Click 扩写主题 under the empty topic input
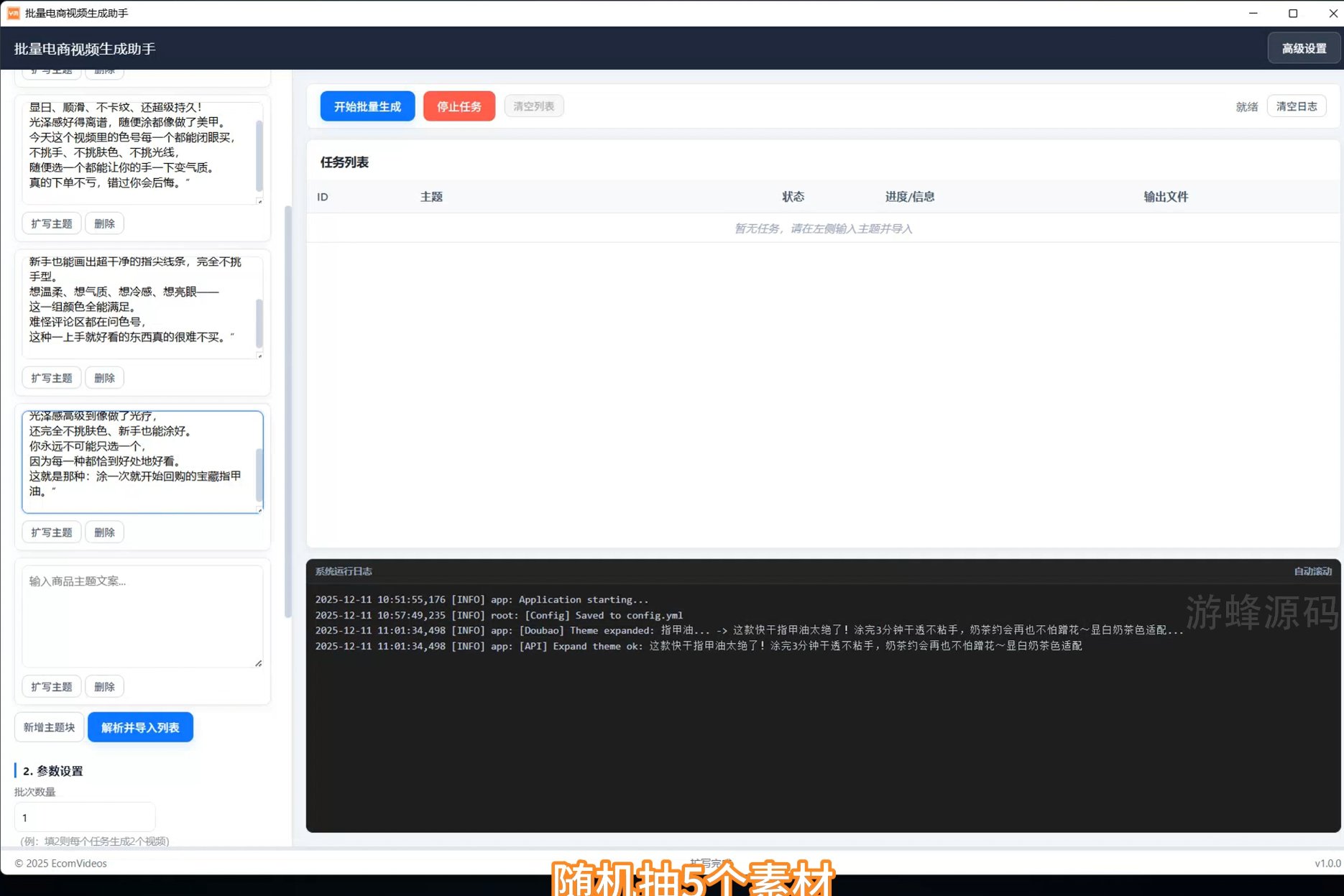Screen dimensions: 1344x896 52,687
